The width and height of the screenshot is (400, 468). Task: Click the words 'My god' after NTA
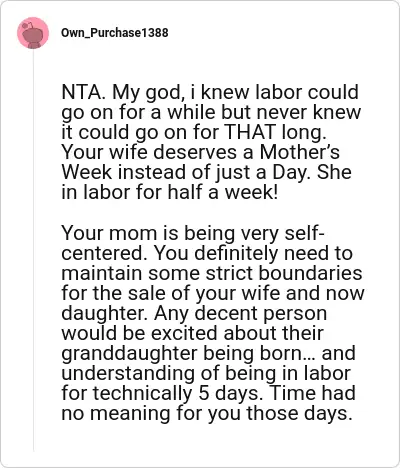(x=148, y=93)
